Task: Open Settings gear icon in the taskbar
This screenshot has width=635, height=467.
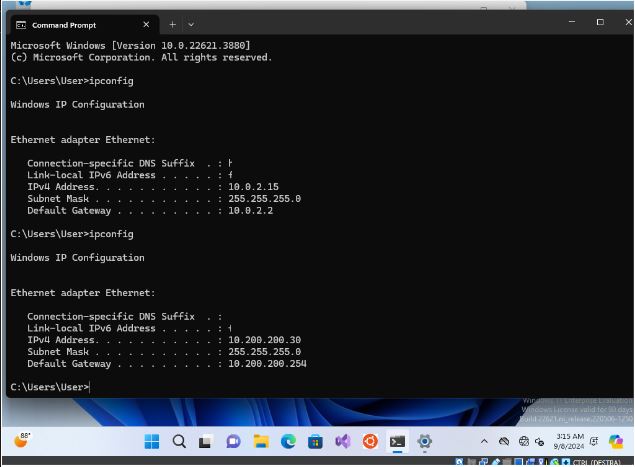Action: pyautogui.click(x=424, y=441)
